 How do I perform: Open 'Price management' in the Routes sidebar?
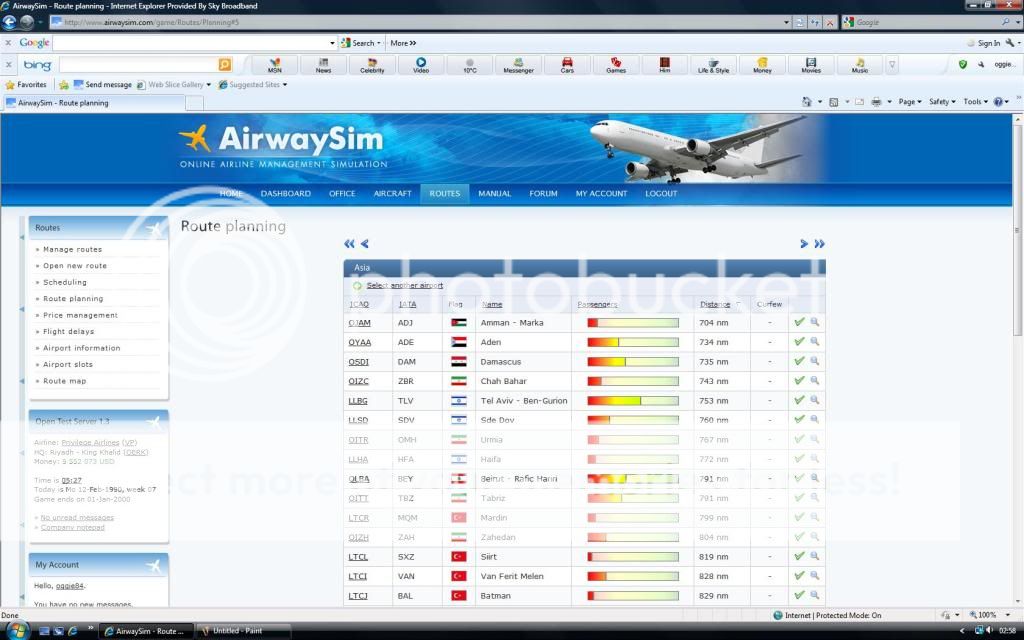(80, 315)
